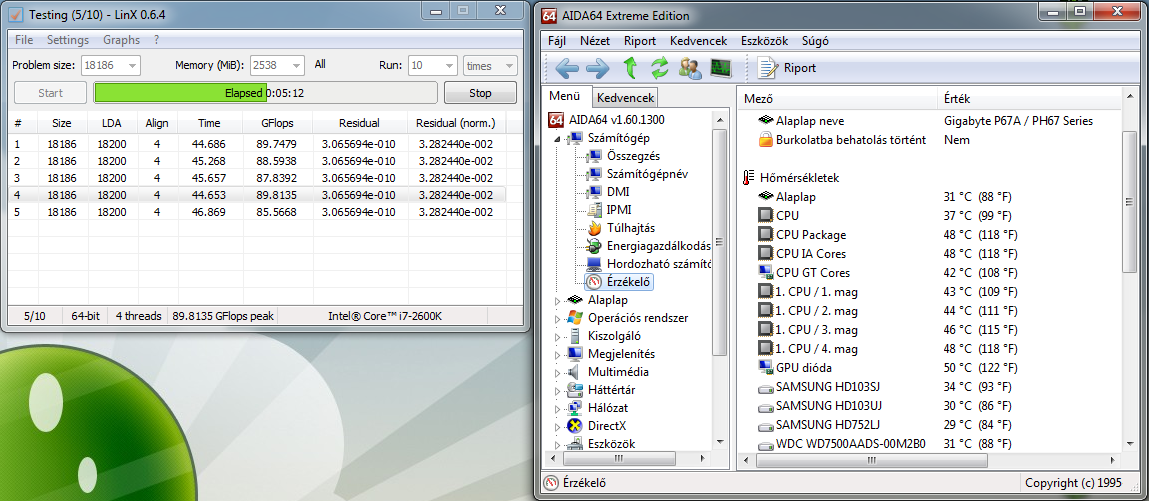Click the GFlops column header

coord(278,123)
